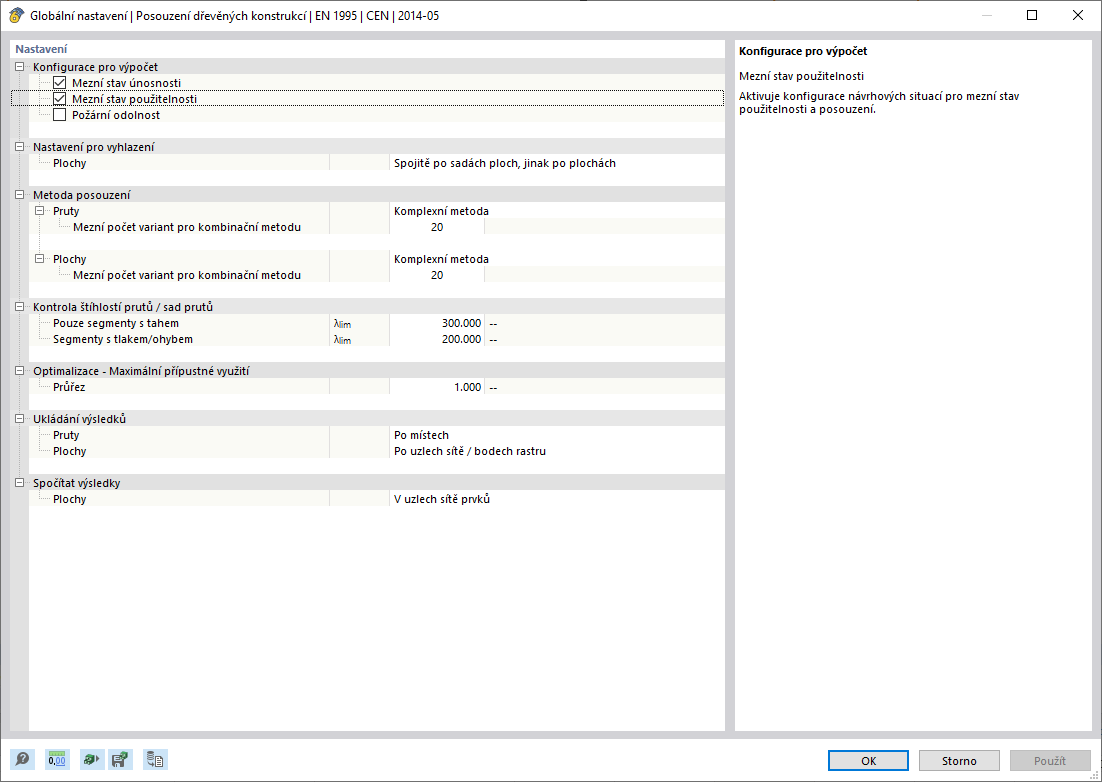Image resolution: width=1102 pixels, height=782 pixels.
Task: Open Po místech results storage value
Action: click(557, 435)
